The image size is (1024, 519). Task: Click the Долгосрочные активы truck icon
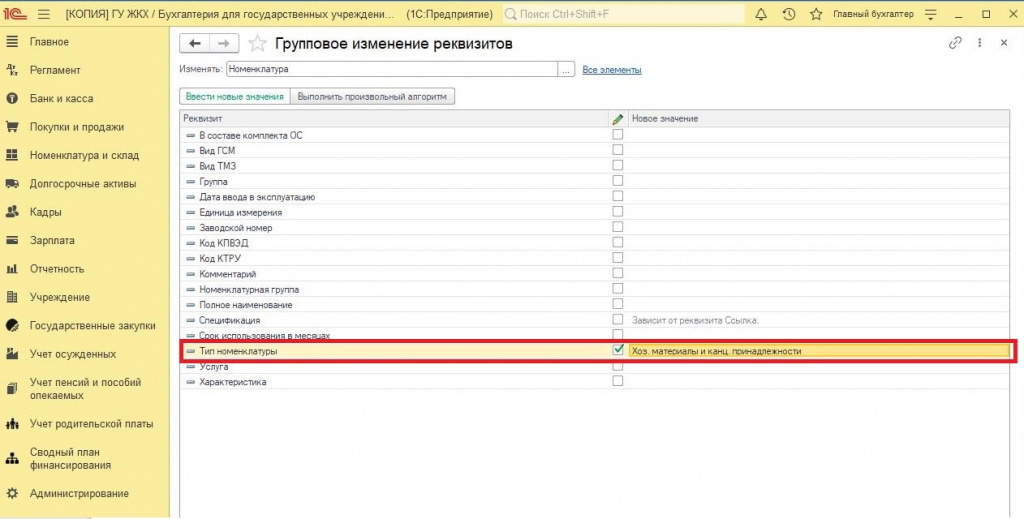(12, 183)
